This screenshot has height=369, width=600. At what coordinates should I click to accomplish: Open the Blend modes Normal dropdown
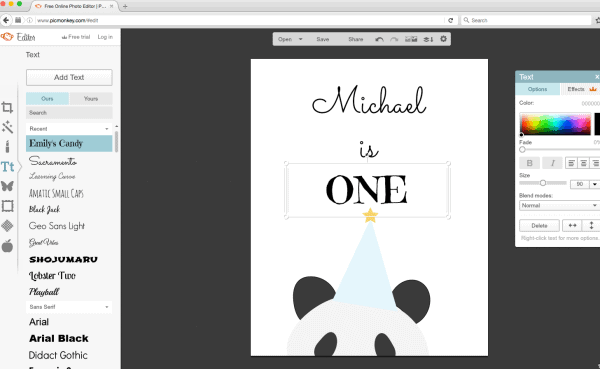559,206
